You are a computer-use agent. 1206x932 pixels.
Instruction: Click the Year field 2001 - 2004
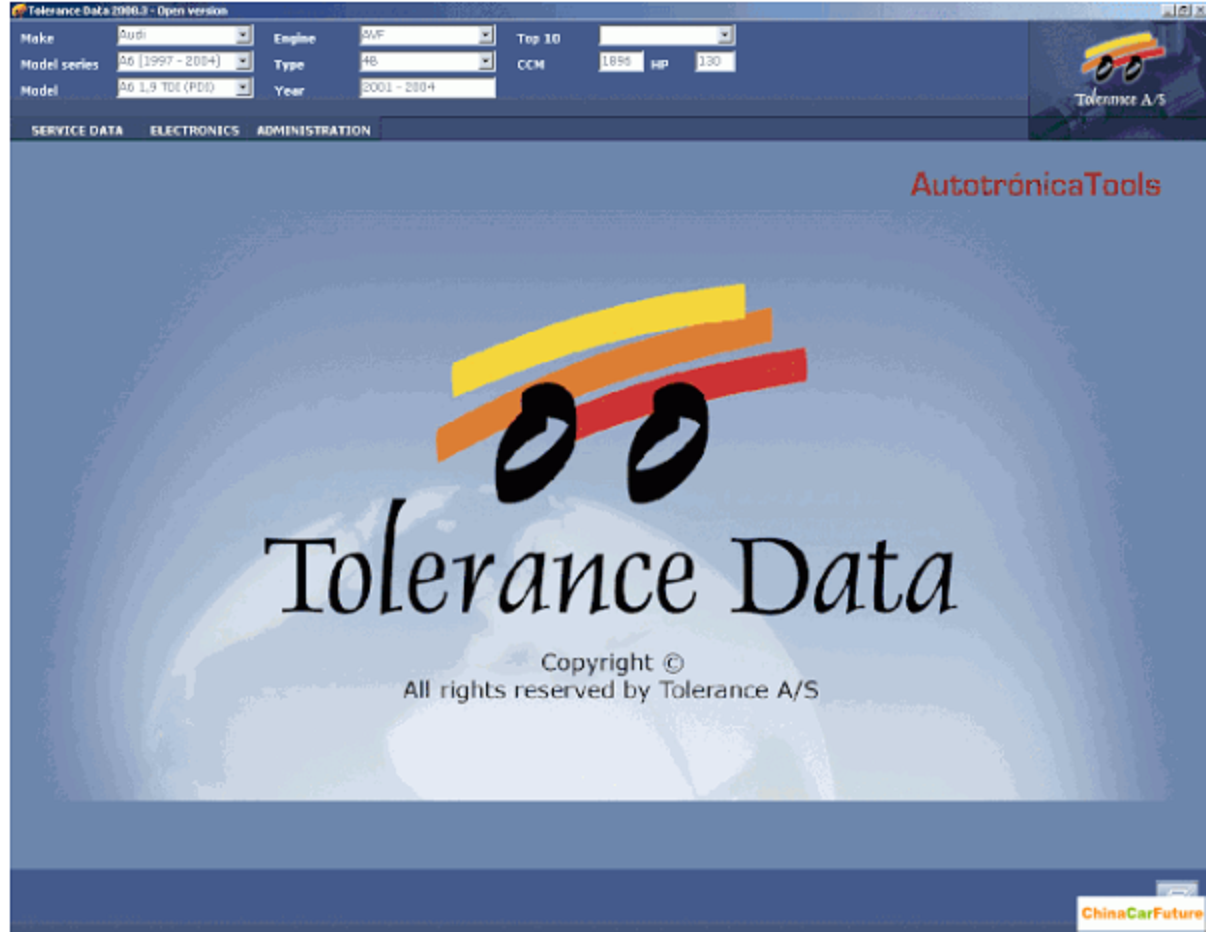coord(427,88)
